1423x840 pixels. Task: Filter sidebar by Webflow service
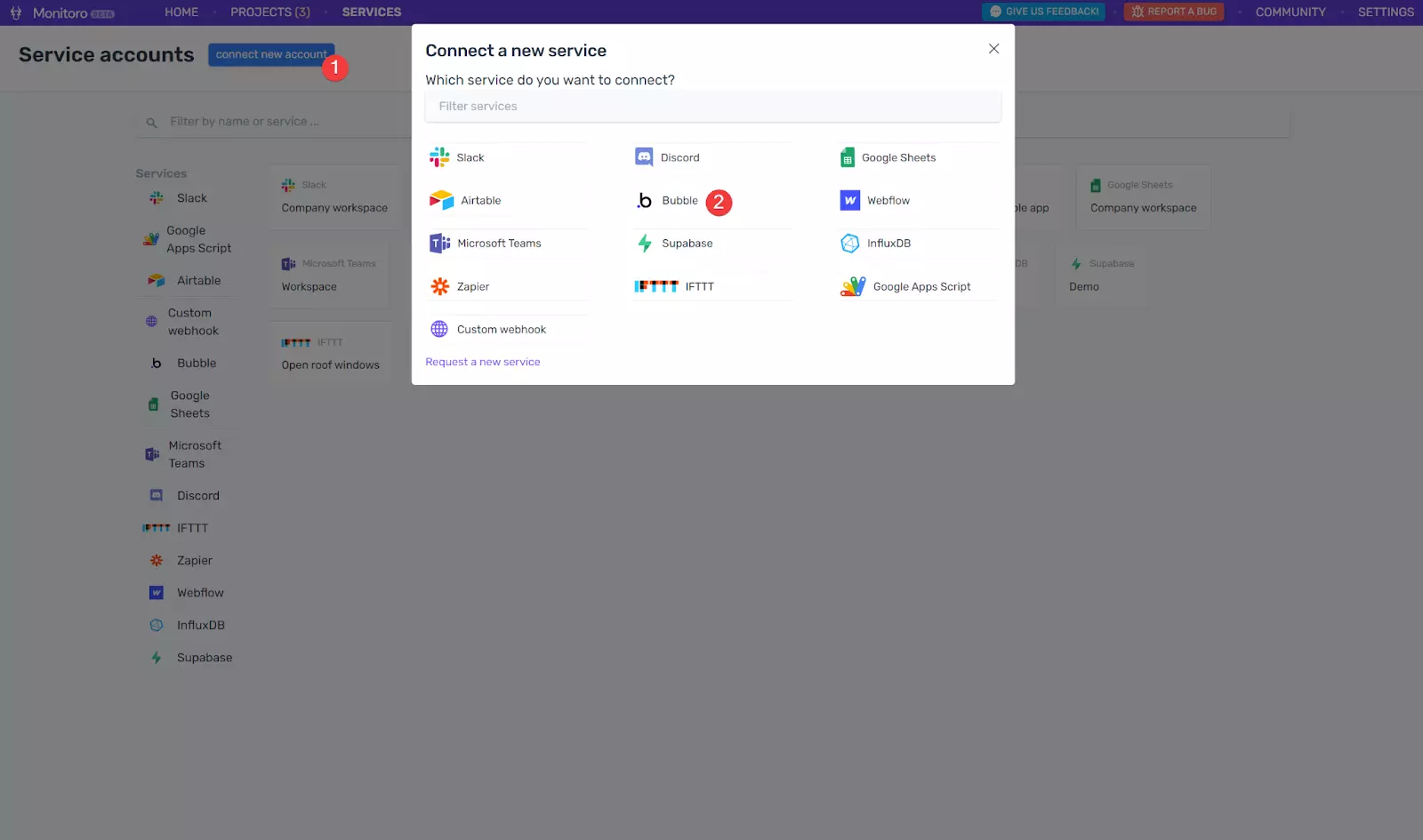click(x=186, y=593)
